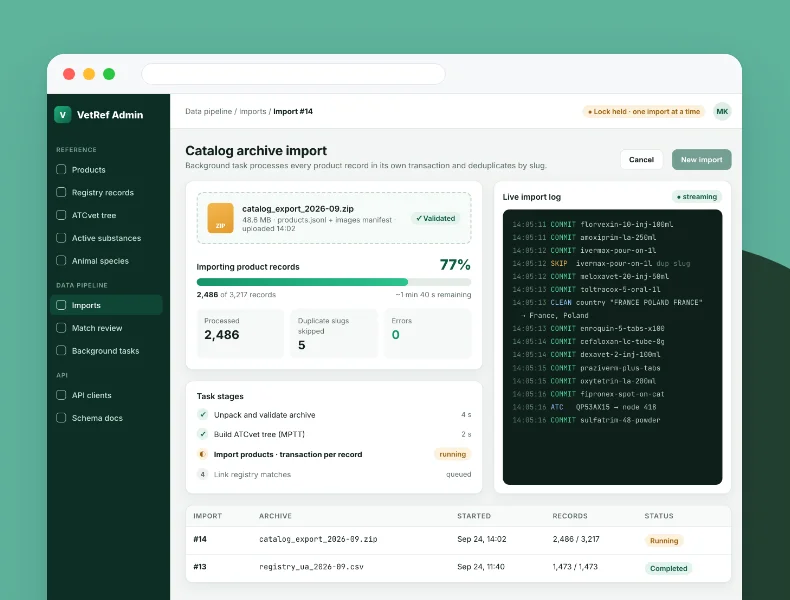Click the Registry records sidebar icon
This screenshot has width=790, height=600.
click(61, 192)
